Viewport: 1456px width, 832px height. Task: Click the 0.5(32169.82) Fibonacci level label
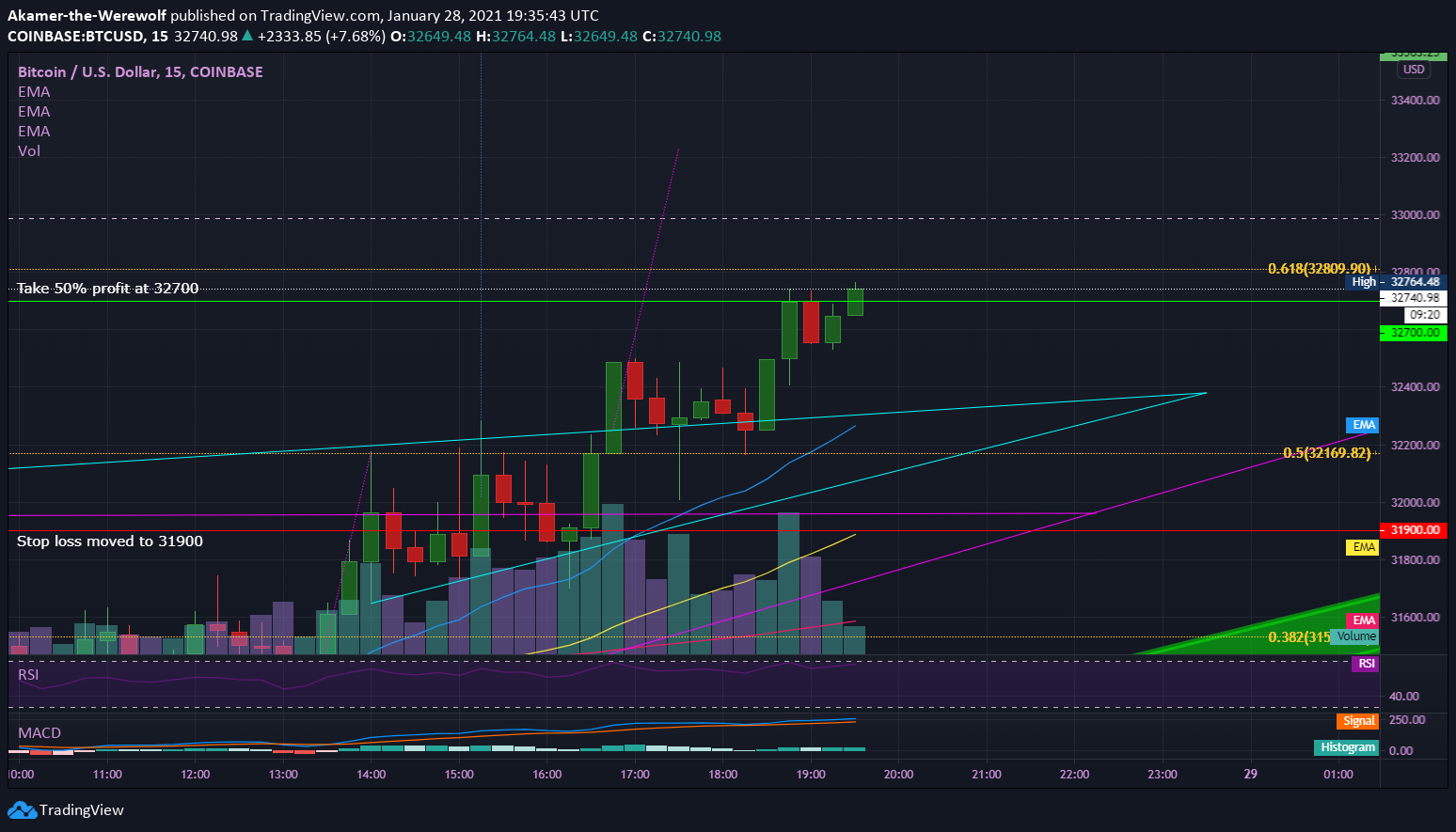pos(1327,453)
